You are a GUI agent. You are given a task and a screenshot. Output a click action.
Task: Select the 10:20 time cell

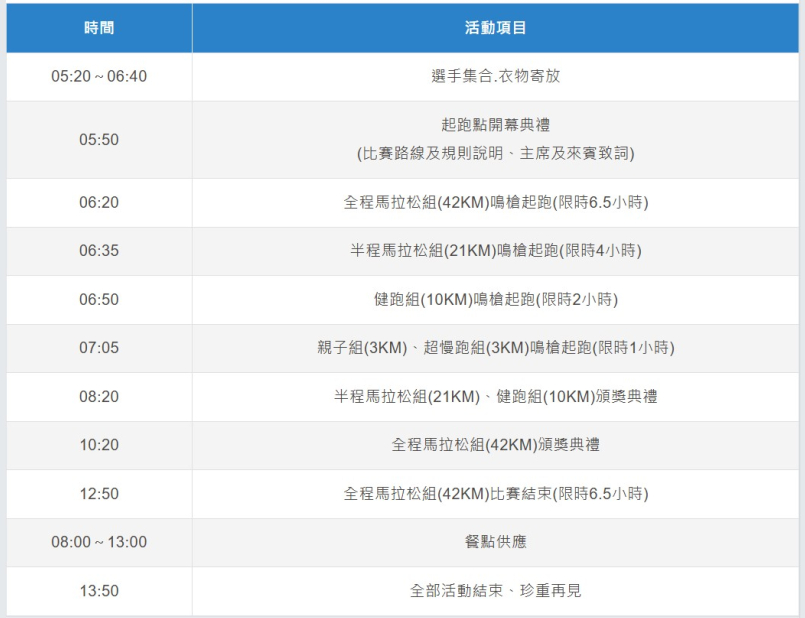(99, 445)
